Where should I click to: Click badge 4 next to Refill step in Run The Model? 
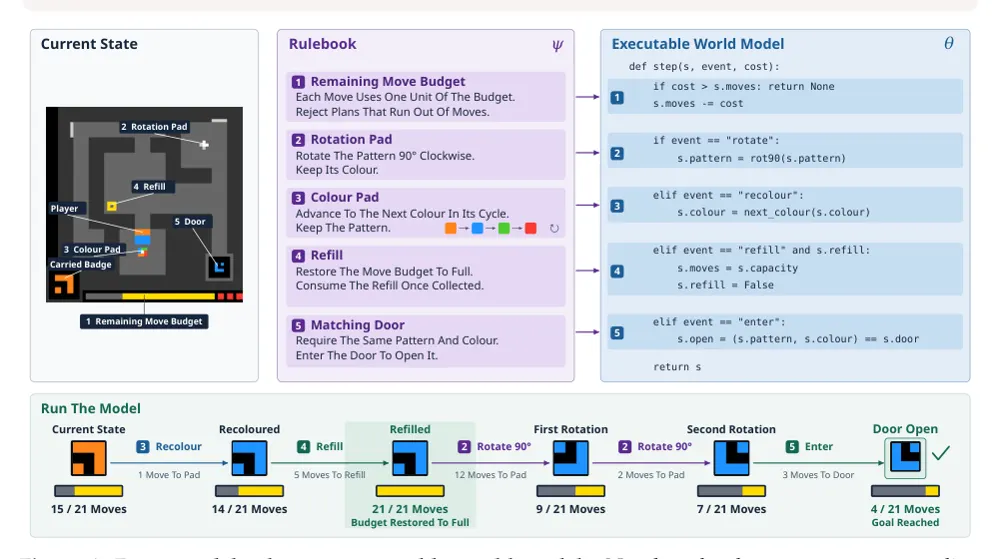coord(304,447)
